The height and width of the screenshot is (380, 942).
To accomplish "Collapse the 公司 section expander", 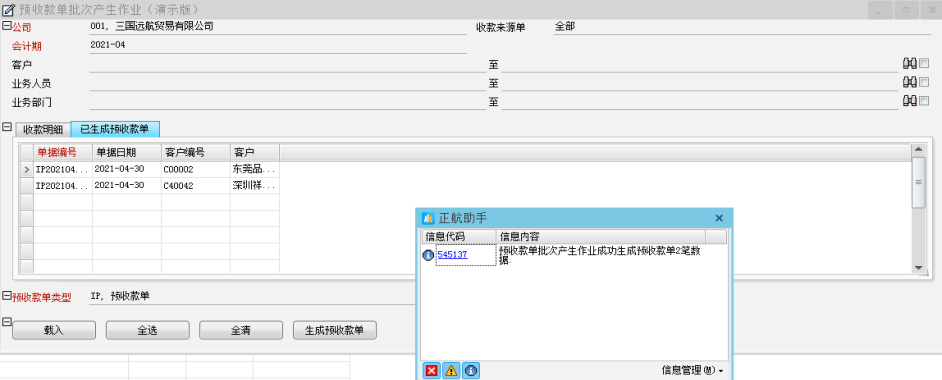I will tap(7, 25).
